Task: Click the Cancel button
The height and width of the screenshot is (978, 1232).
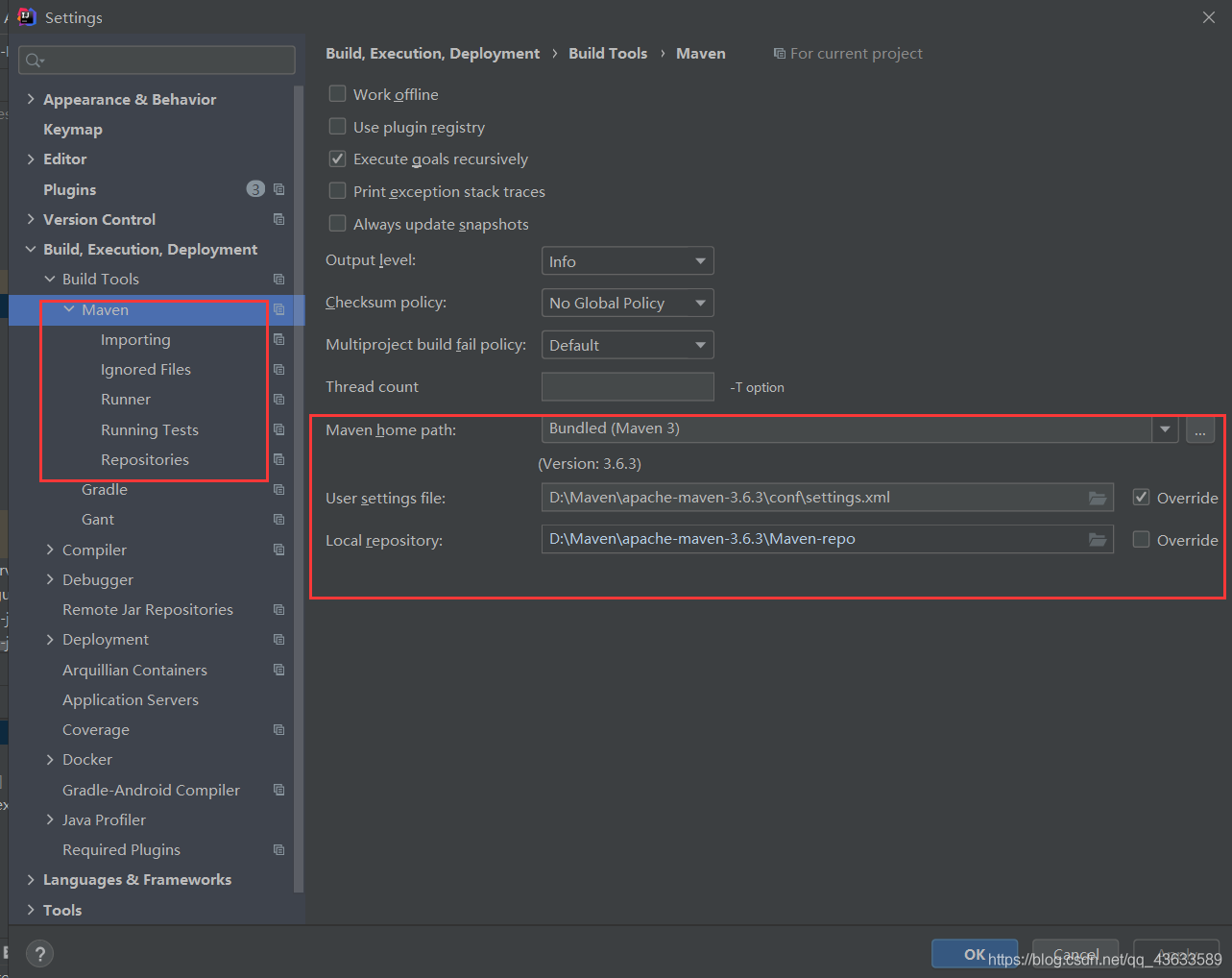Action: [x=1075, y=954]
